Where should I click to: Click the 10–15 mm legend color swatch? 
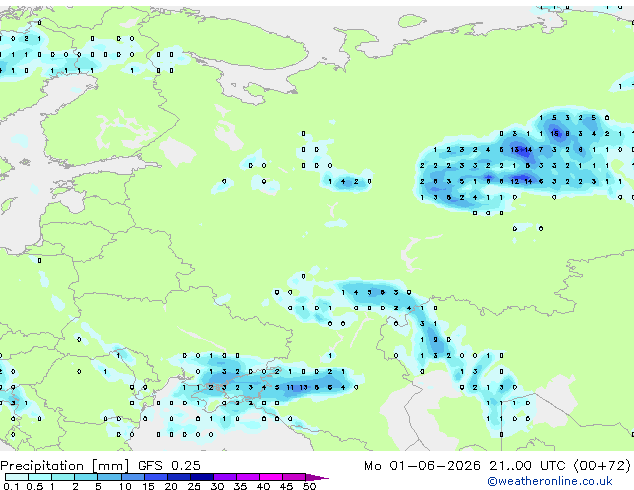point(133,477)
